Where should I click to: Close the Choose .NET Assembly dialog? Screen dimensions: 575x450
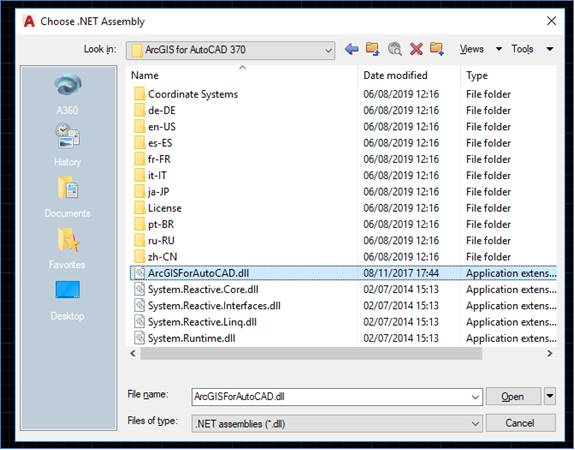552,21
